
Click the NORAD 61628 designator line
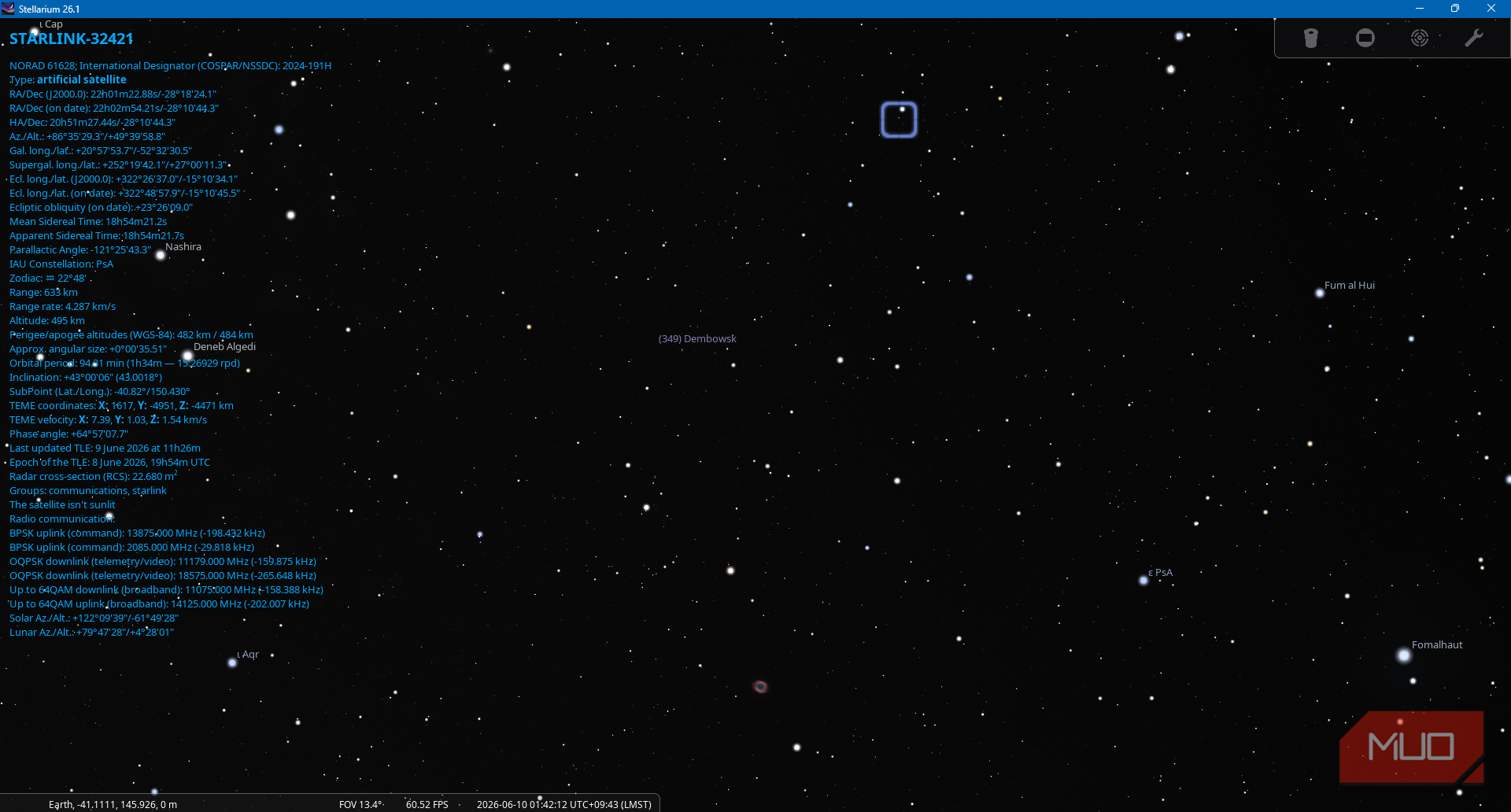coord(170,66)
